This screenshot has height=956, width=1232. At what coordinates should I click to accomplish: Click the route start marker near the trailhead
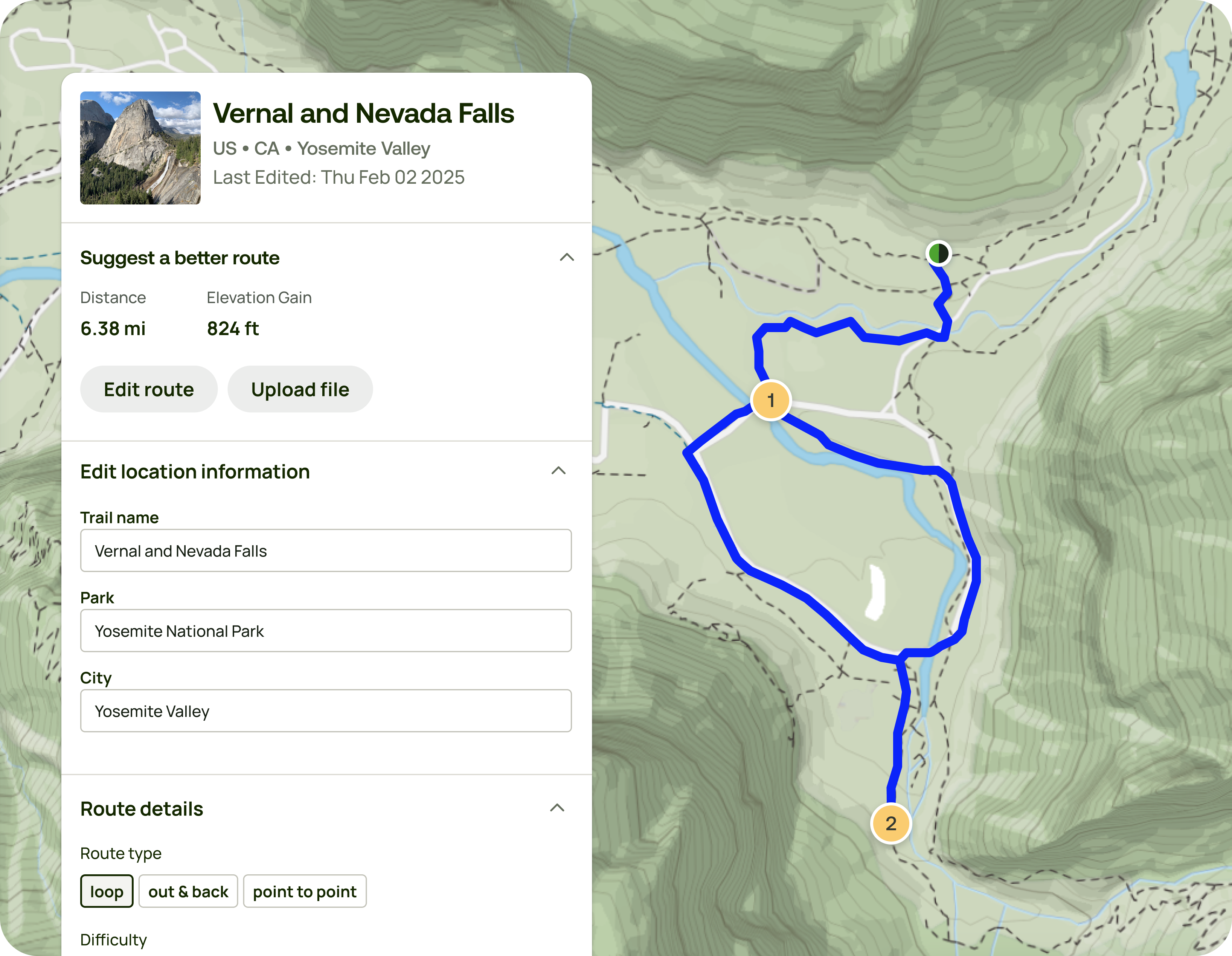(939, 254)
